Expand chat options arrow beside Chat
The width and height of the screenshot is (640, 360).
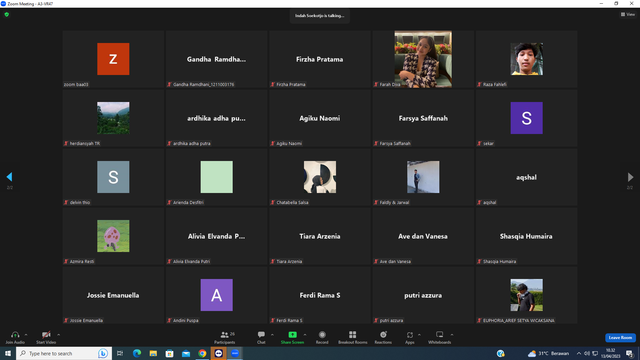click(x=272, y=335)
